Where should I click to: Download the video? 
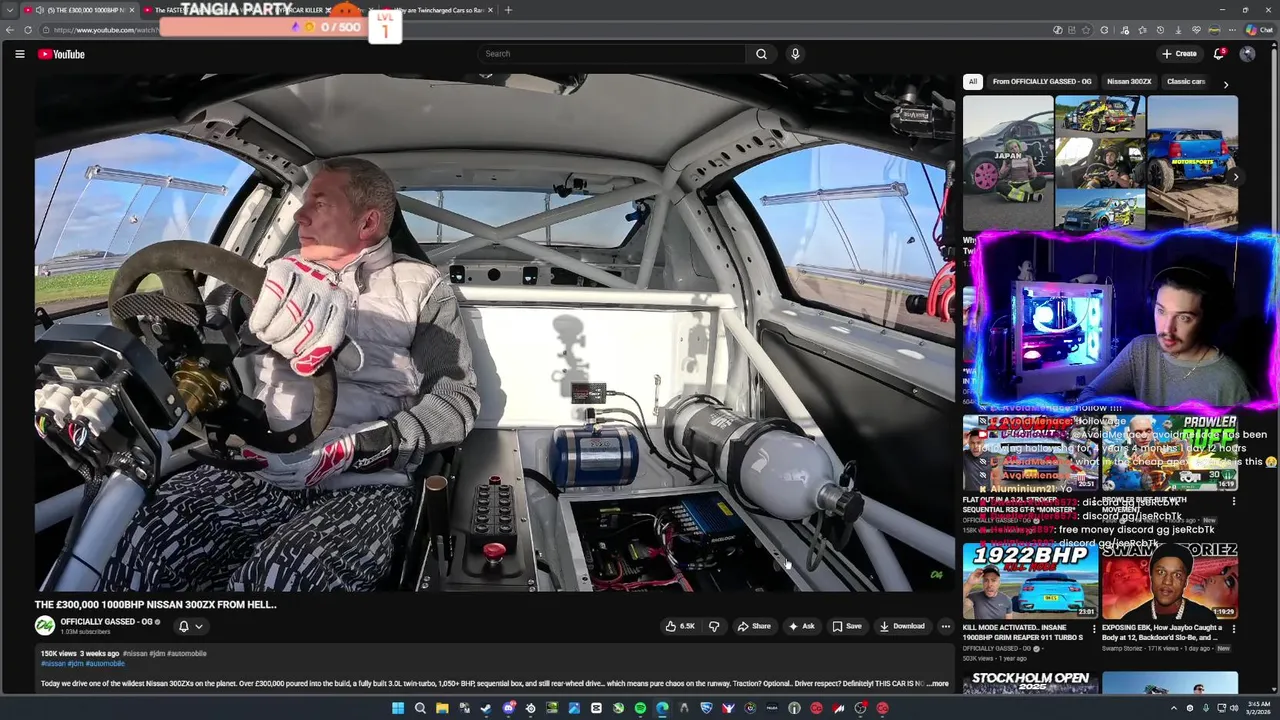pos(902,626)
